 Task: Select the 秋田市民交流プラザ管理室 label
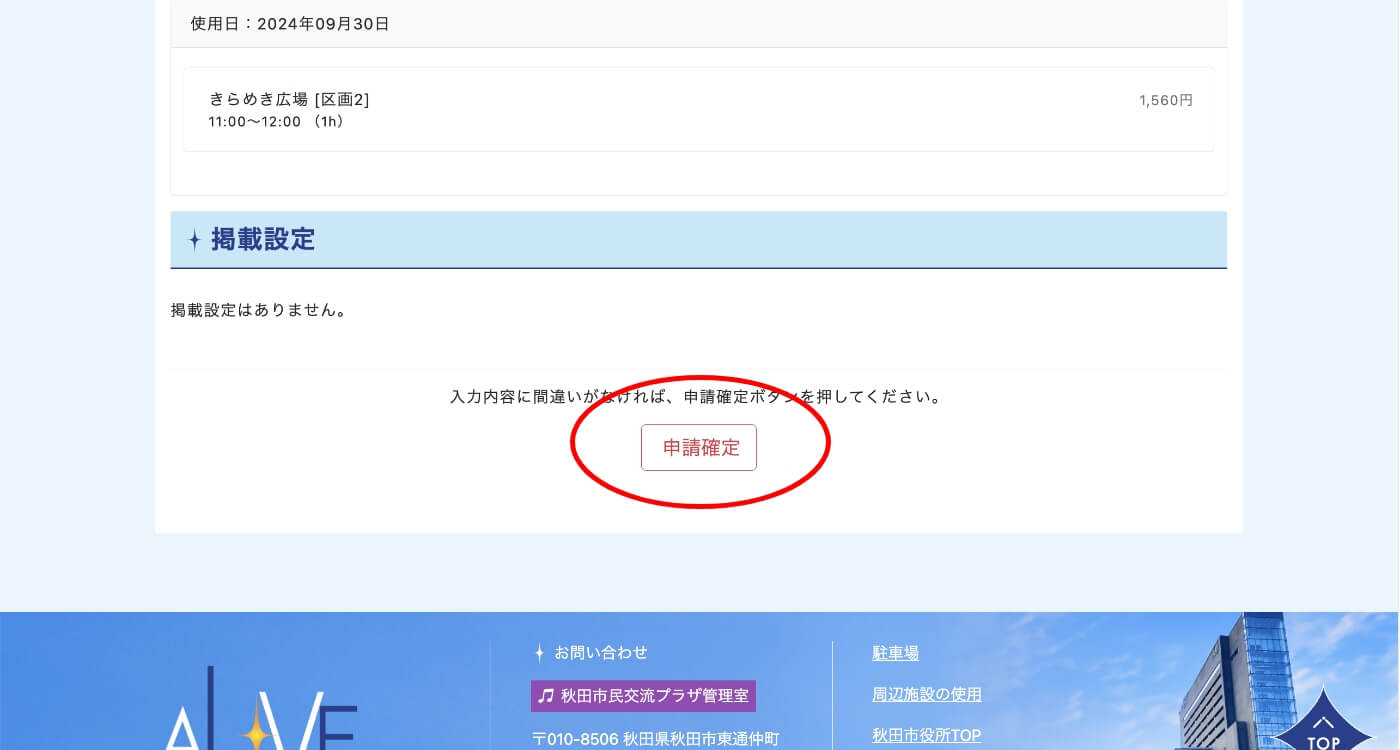654,696
